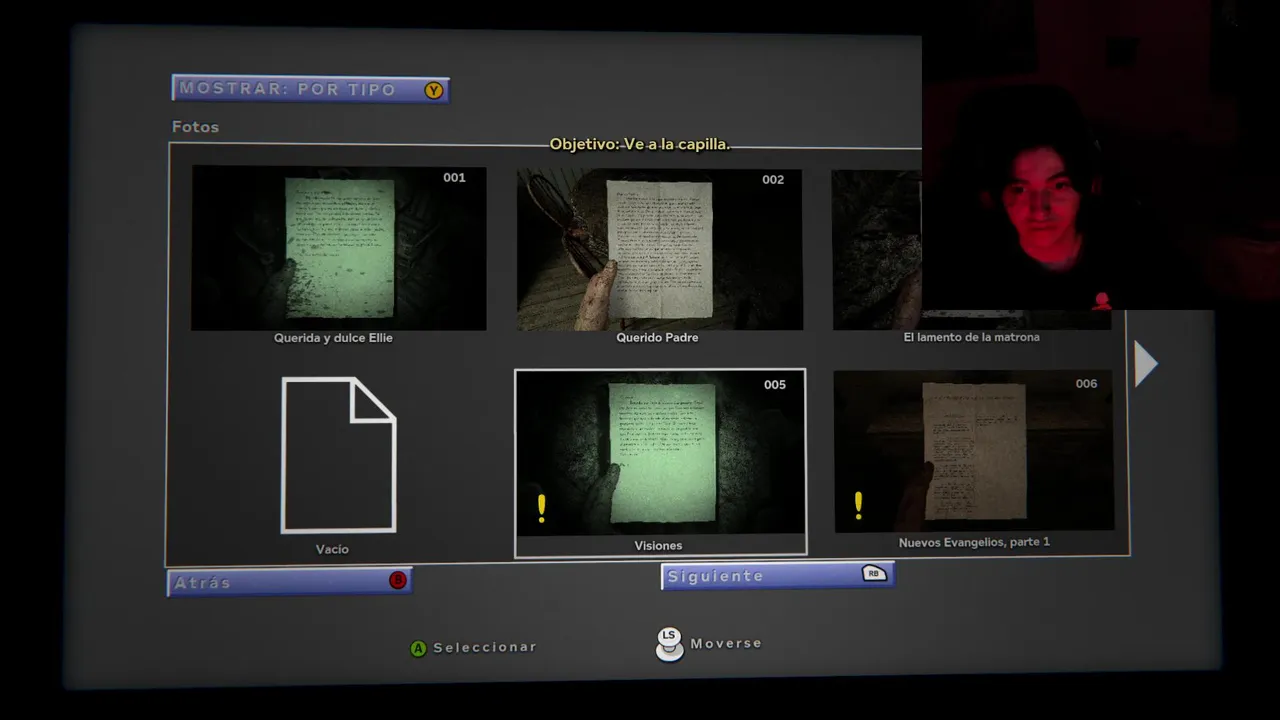The width and height of the screenshot is (1280, 720).
Task: Click the green A button icon
Action: point(418,648)
